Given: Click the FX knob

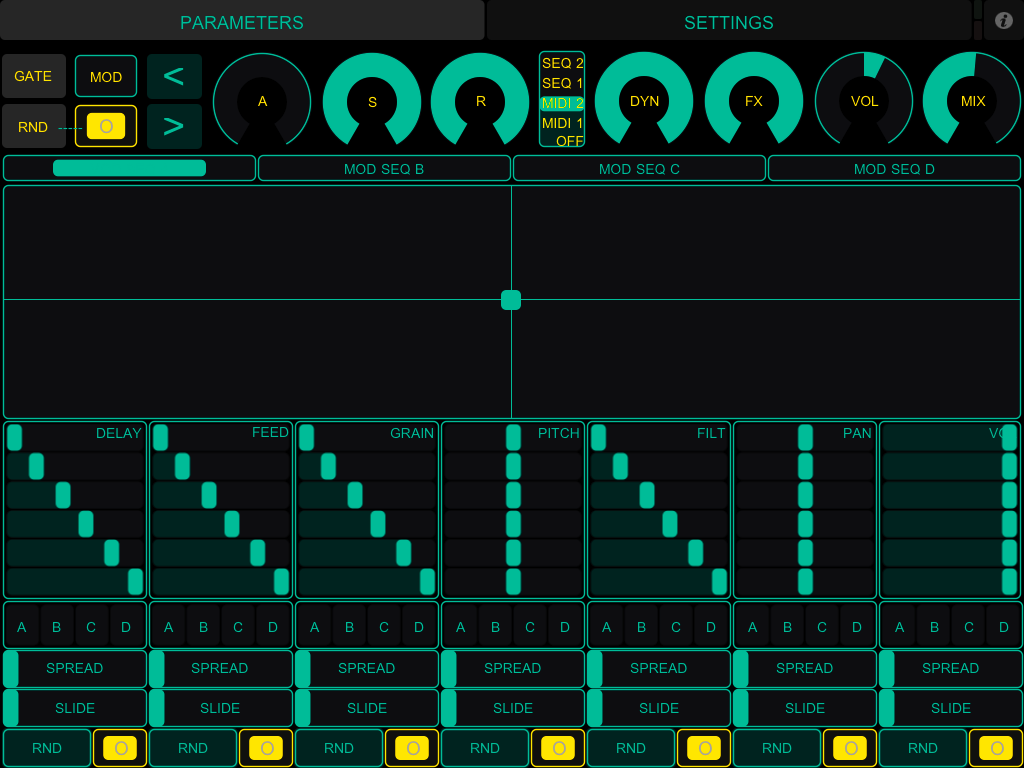Looking at the screenshot, I should tap(754, 101).
